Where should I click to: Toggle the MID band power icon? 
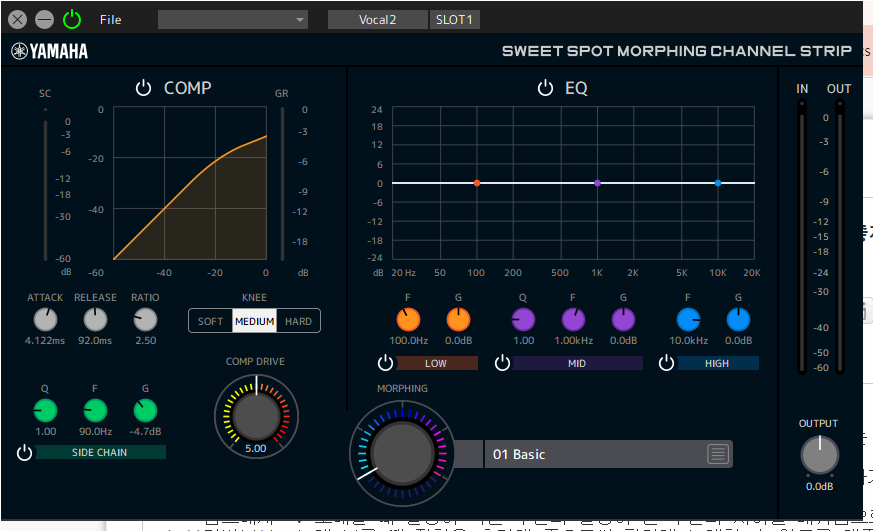pyautogui.click(x=502, y=363)
